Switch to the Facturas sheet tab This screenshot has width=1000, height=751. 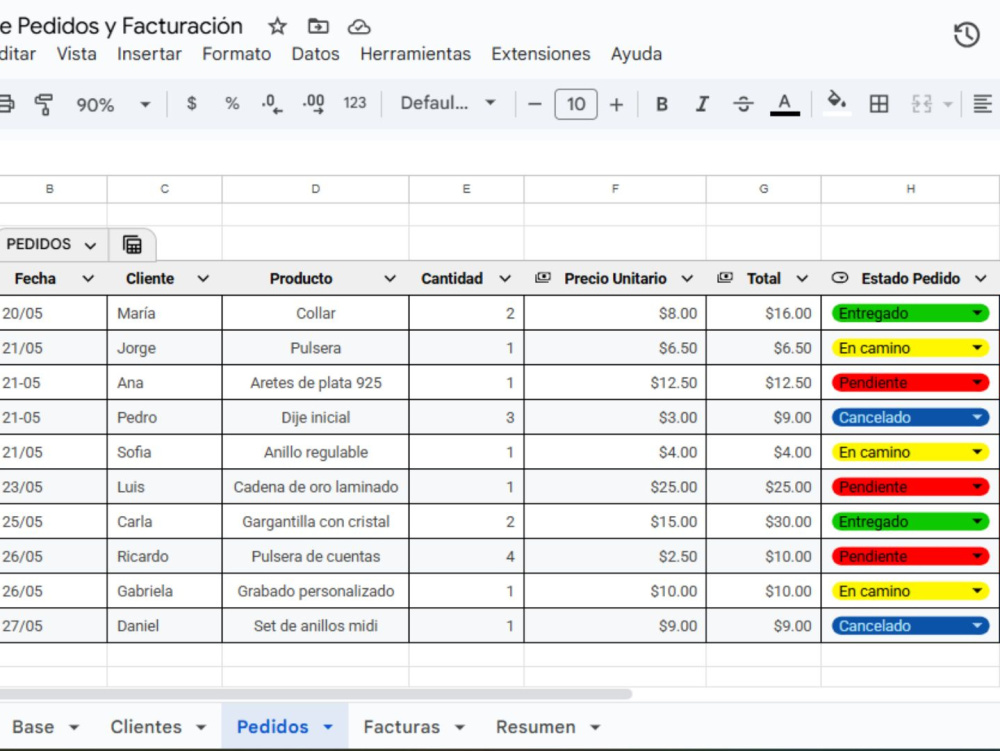tap(414, 727)
